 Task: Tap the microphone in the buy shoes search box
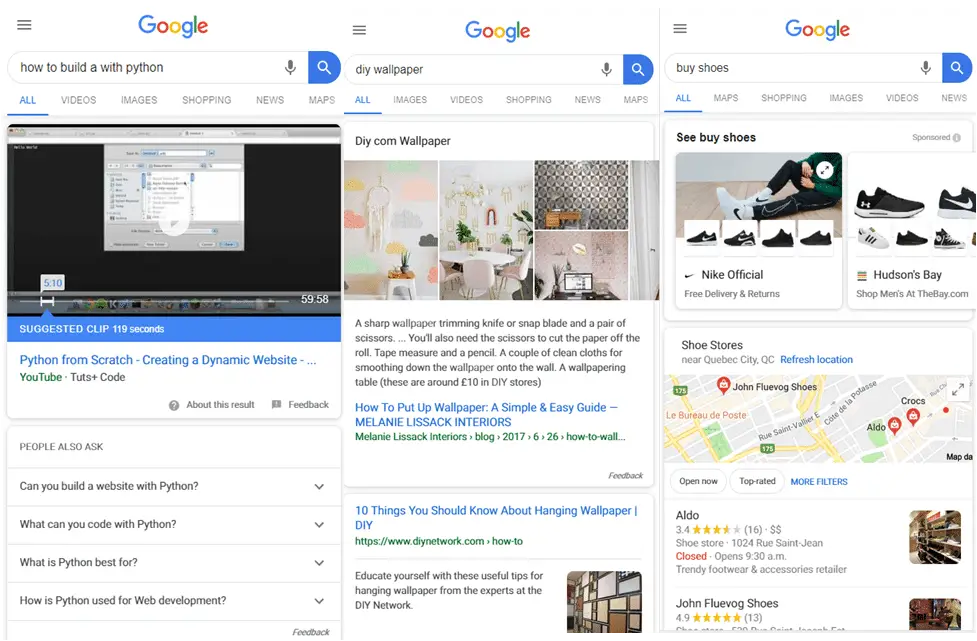926,68
